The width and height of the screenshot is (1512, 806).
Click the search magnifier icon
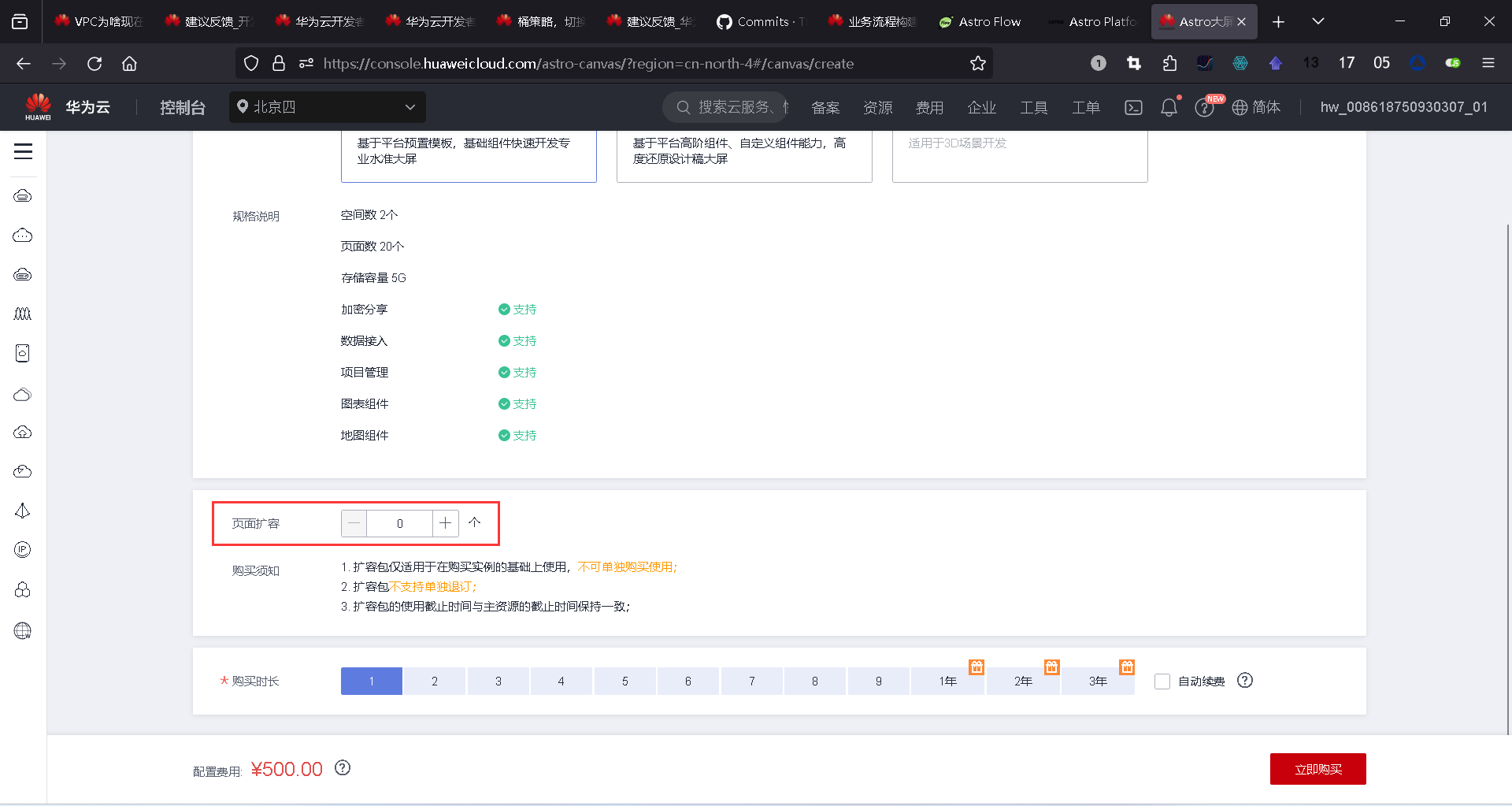click(x=684, y=107)
